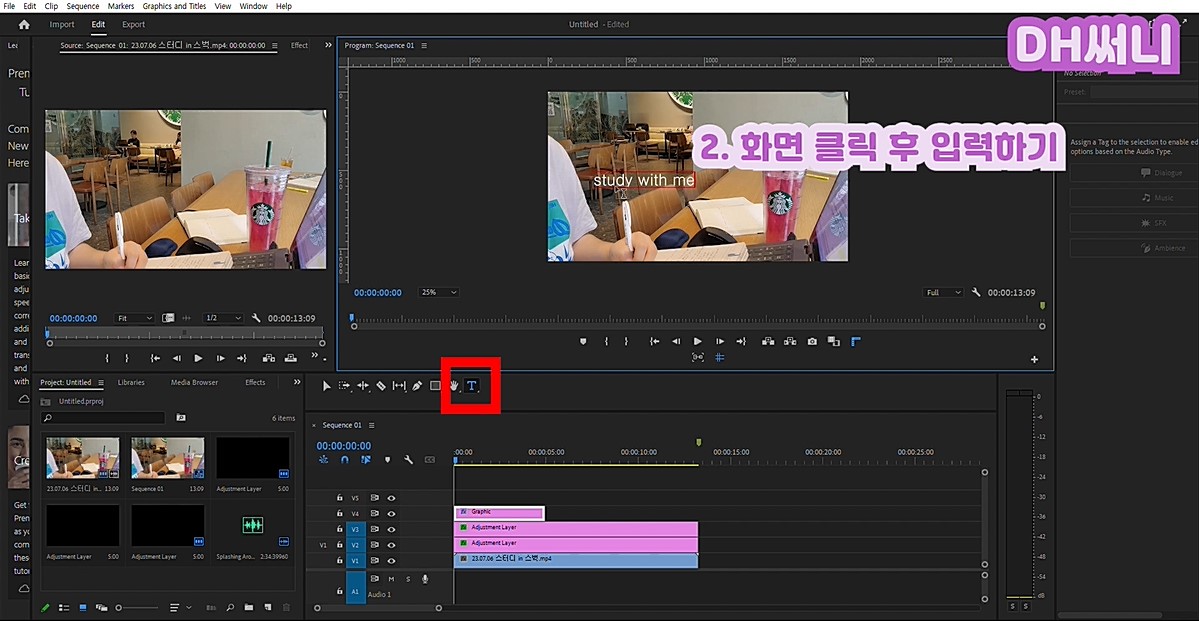The height and width of the screenshot is (621, 1199).
Task: Click New Bin folder icon in Project panel
Action: tap(249, 607)
